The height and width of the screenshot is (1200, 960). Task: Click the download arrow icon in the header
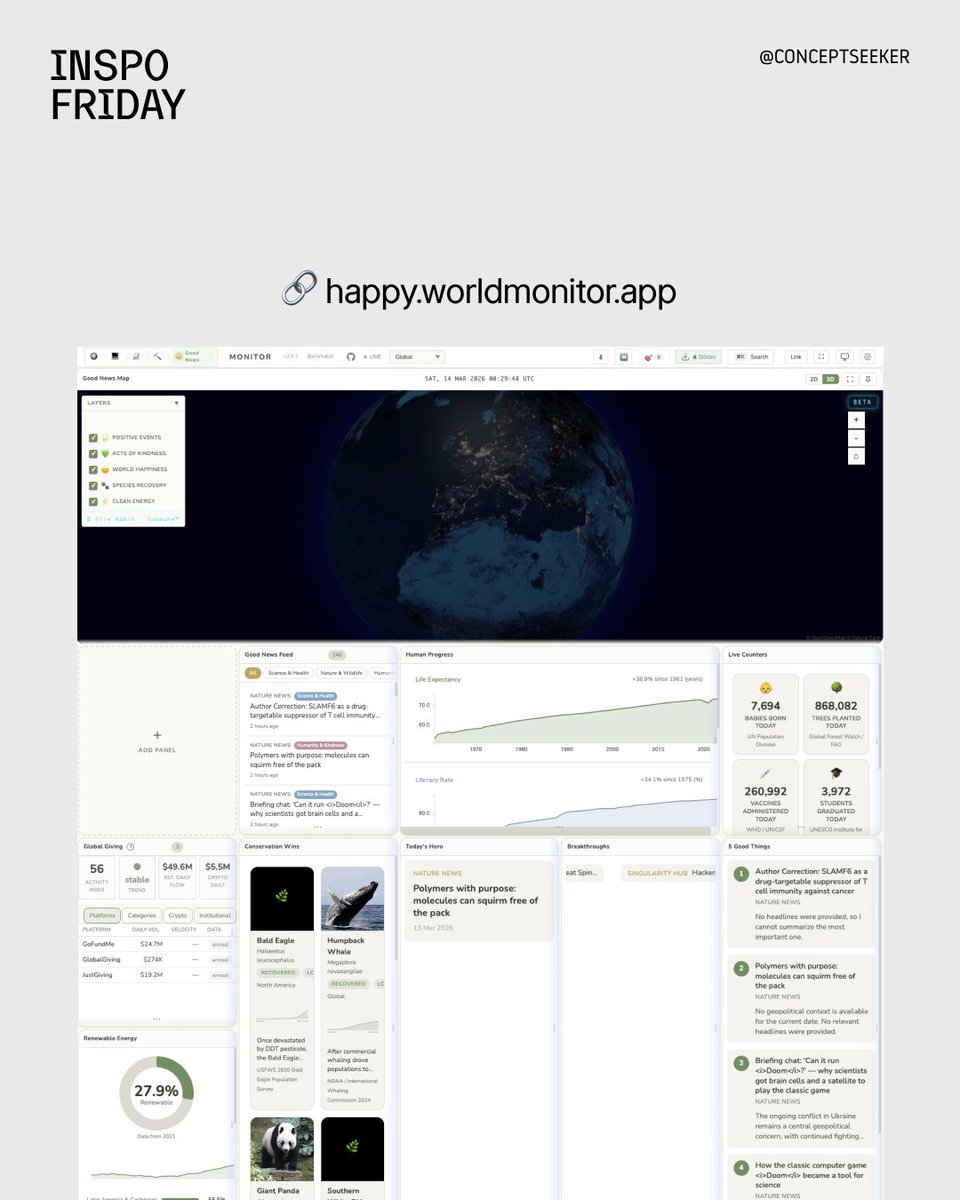tap(601, 356)
